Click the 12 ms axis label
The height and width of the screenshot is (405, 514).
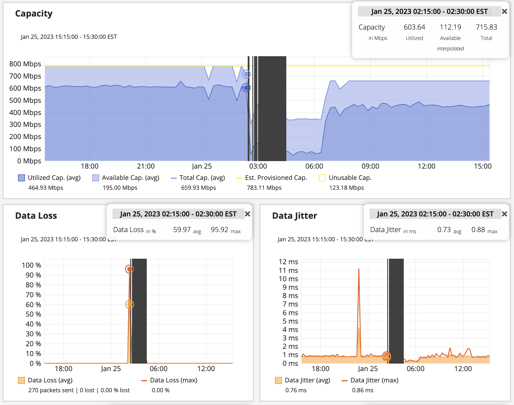pyautogui.click(x=288, y=262)
